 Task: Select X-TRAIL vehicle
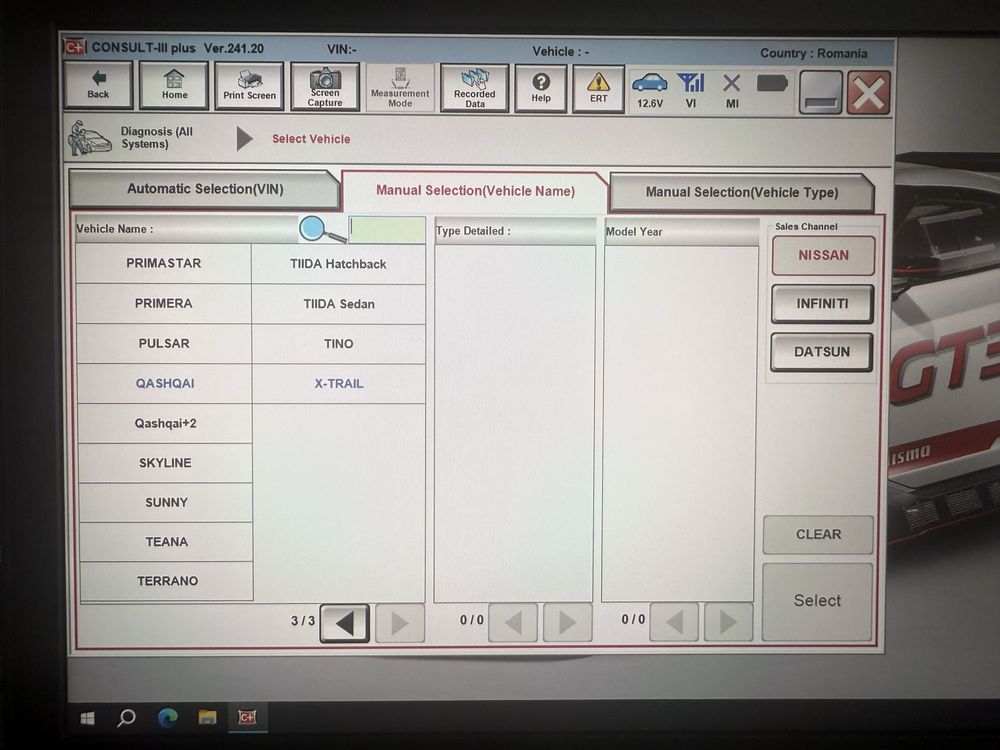point(339,384)
